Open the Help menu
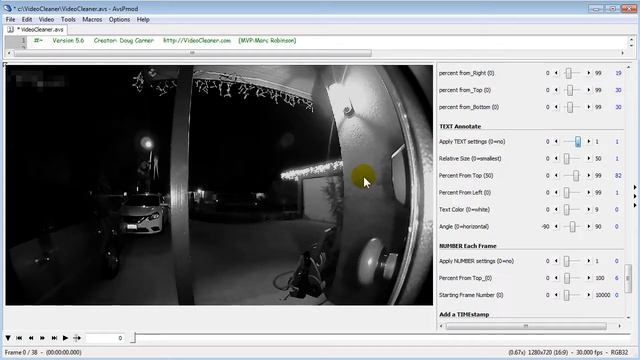 [x=143, y=19]
